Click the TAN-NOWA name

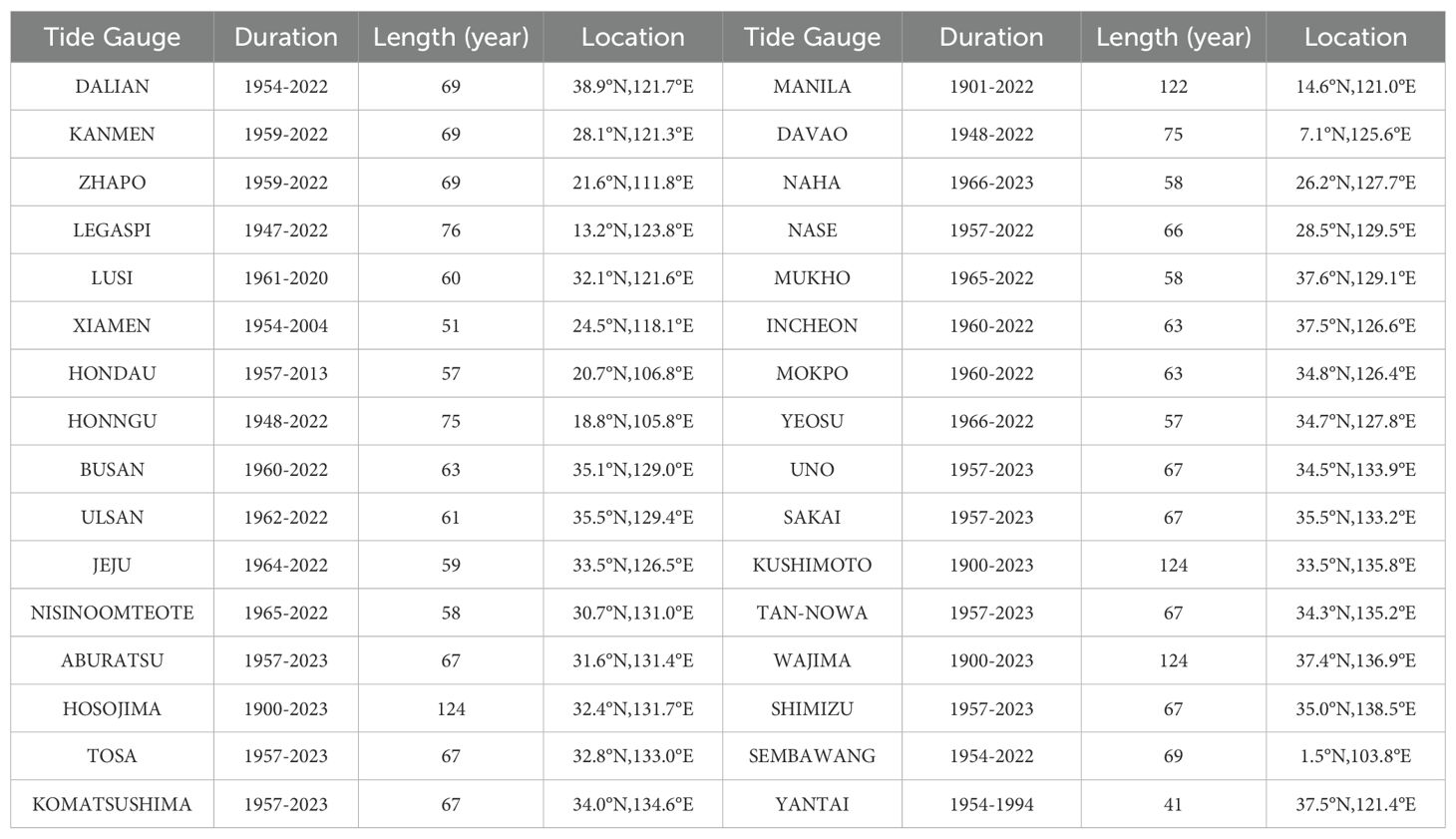pyautogui.click(x=812, y=614)
